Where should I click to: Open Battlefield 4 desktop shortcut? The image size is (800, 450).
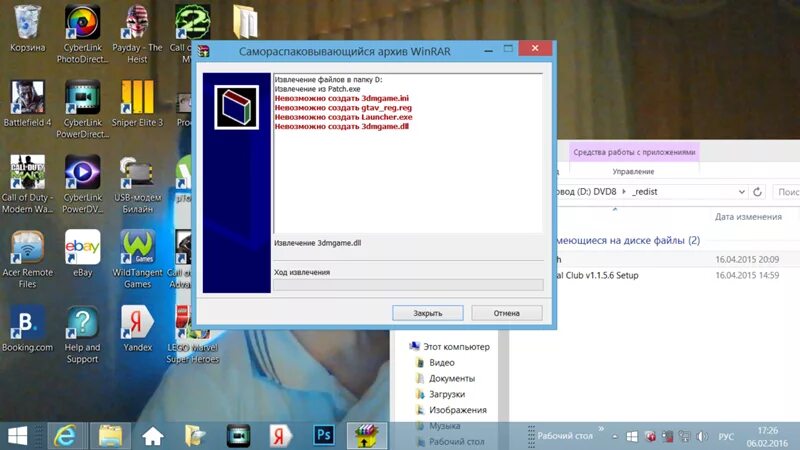point(27,104)
